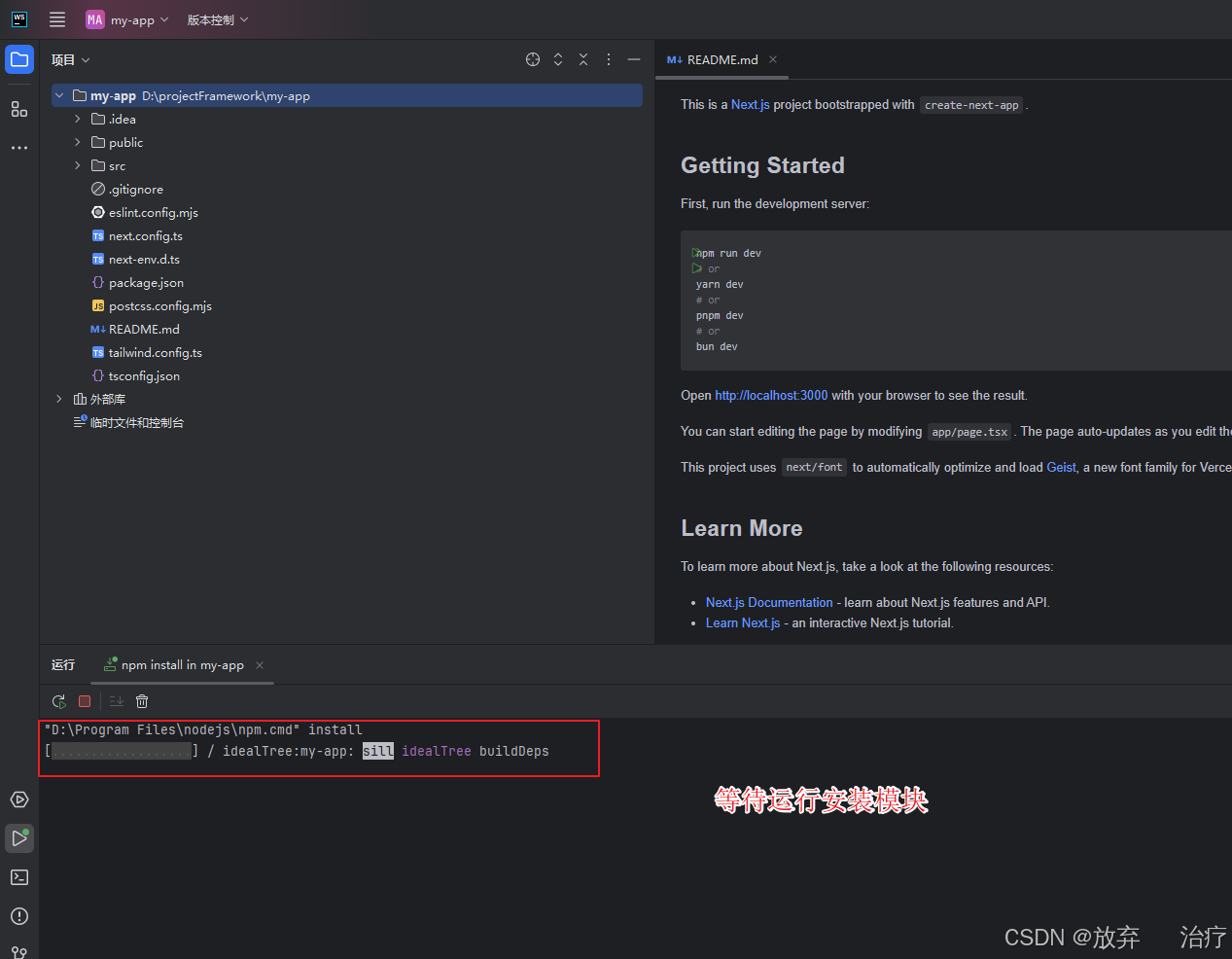Open the main hamburger menu
The image size is (1232, 959).
(x=57, y=19)
